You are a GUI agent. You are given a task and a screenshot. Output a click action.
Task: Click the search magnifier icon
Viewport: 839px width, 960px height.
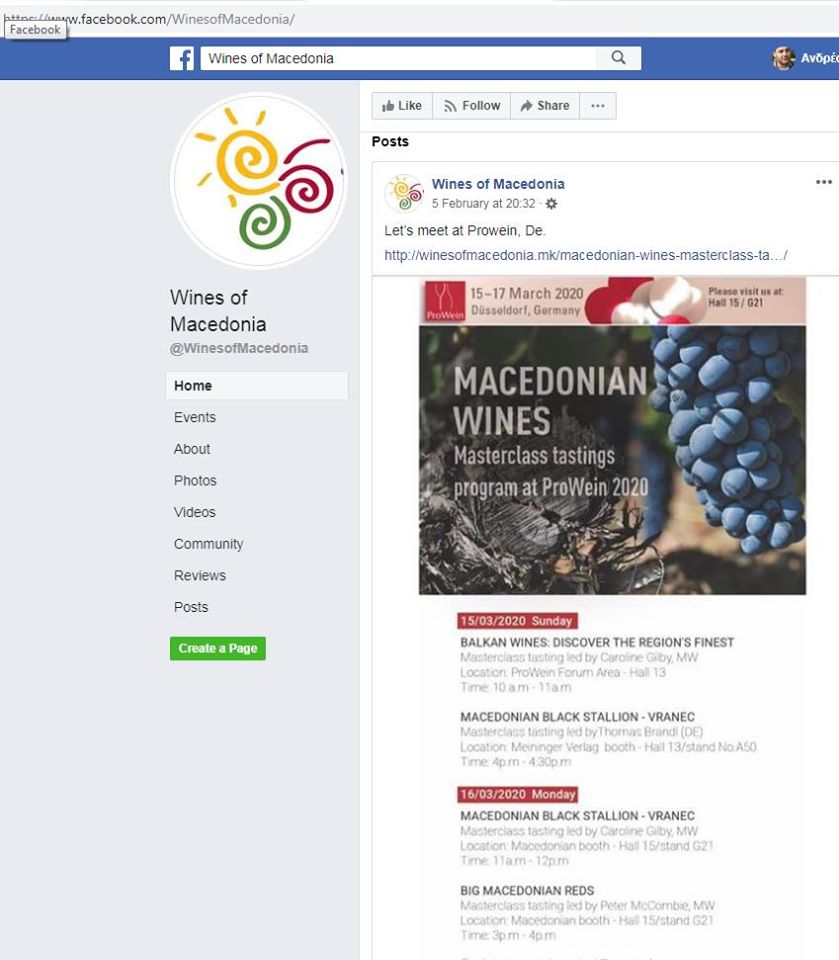coord(619,58)
